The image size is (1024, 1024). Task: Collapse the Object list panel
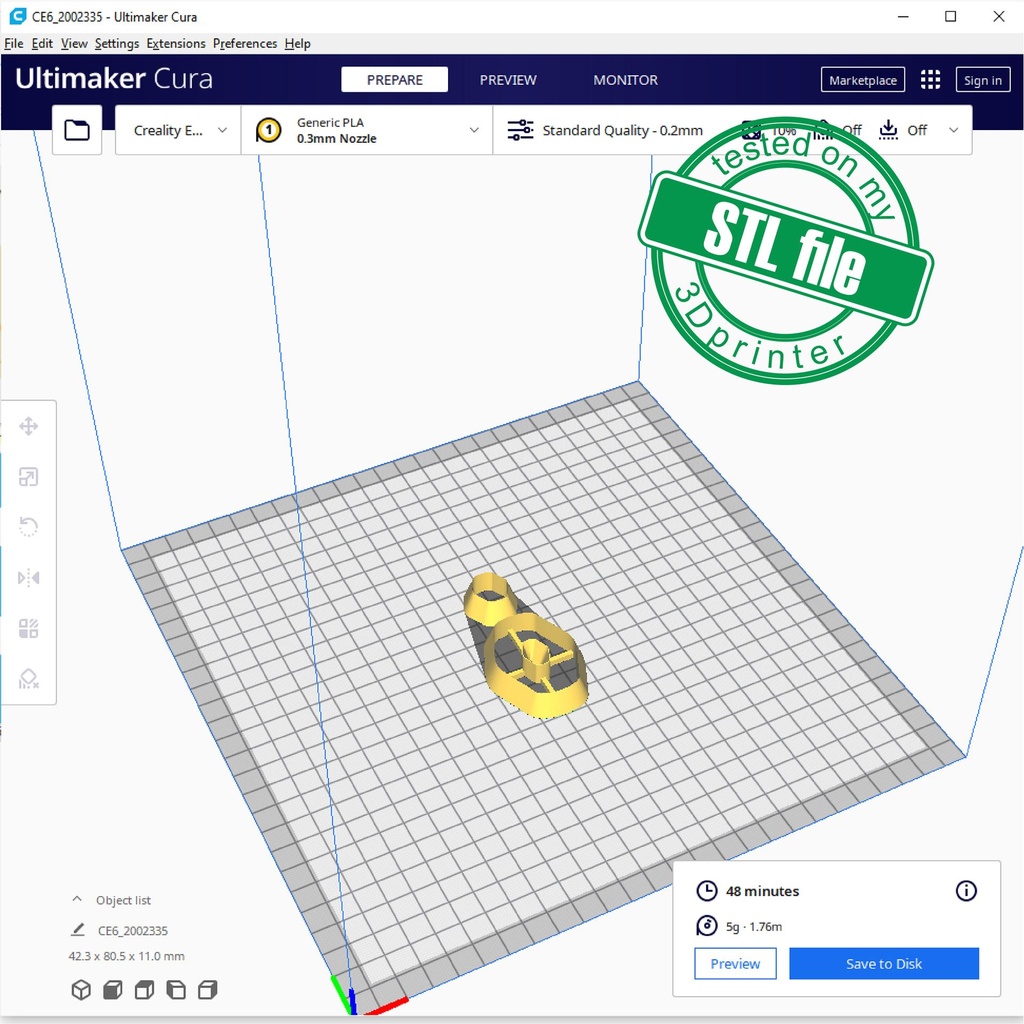click(77, 900)
